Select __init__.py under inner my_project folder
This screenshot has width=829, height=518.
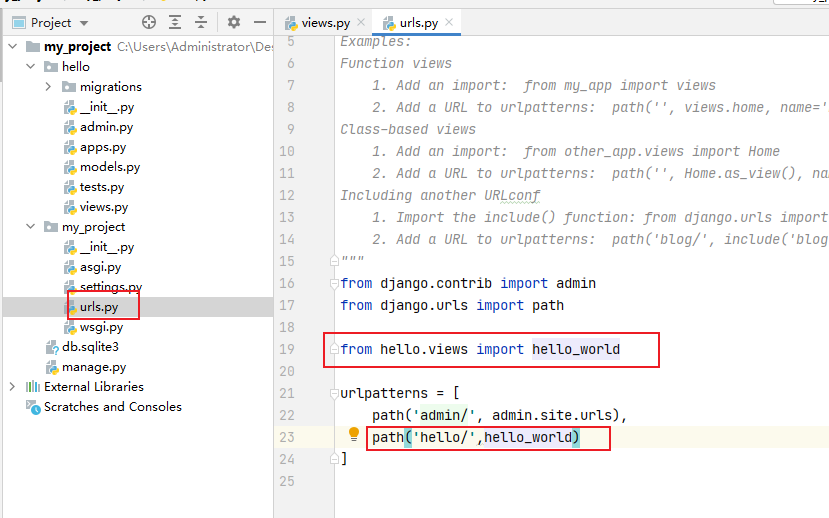coord(99,247)
